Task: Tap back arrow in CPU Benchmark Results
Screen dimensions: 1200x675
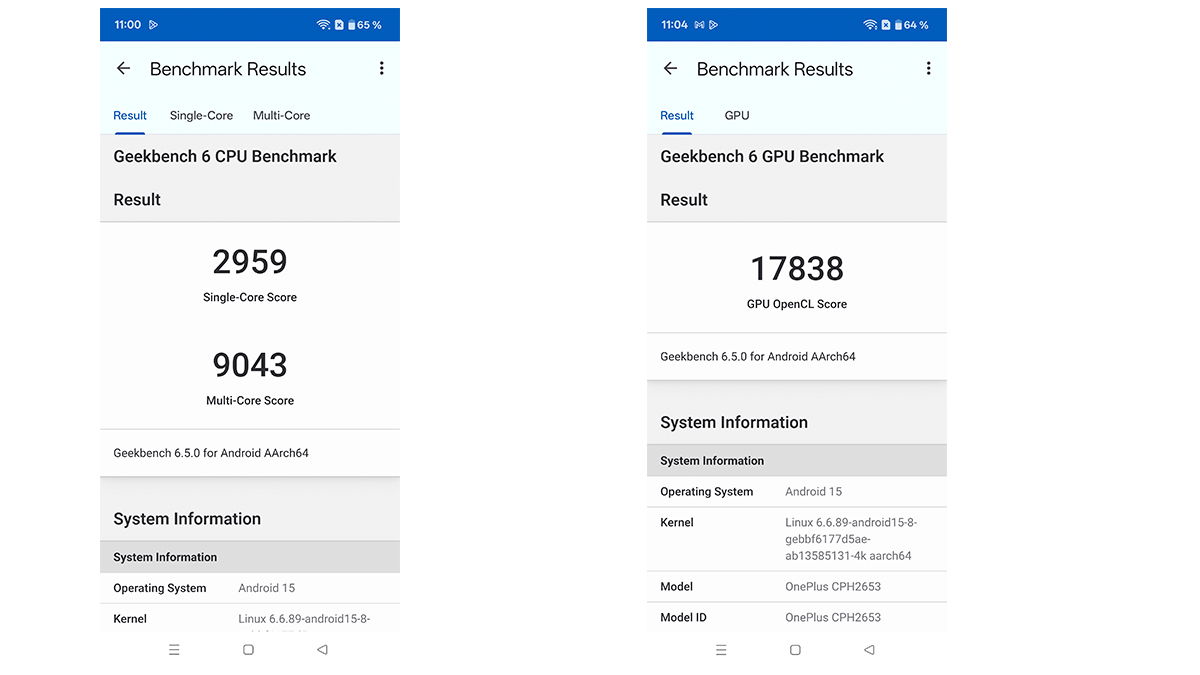Action: (123, 69)
